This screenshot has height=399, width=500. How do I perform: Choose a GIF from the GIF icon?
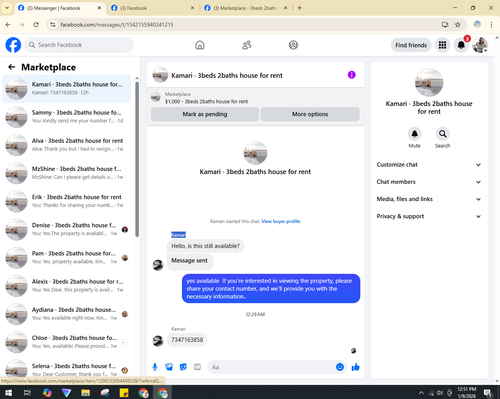(197, 367)
